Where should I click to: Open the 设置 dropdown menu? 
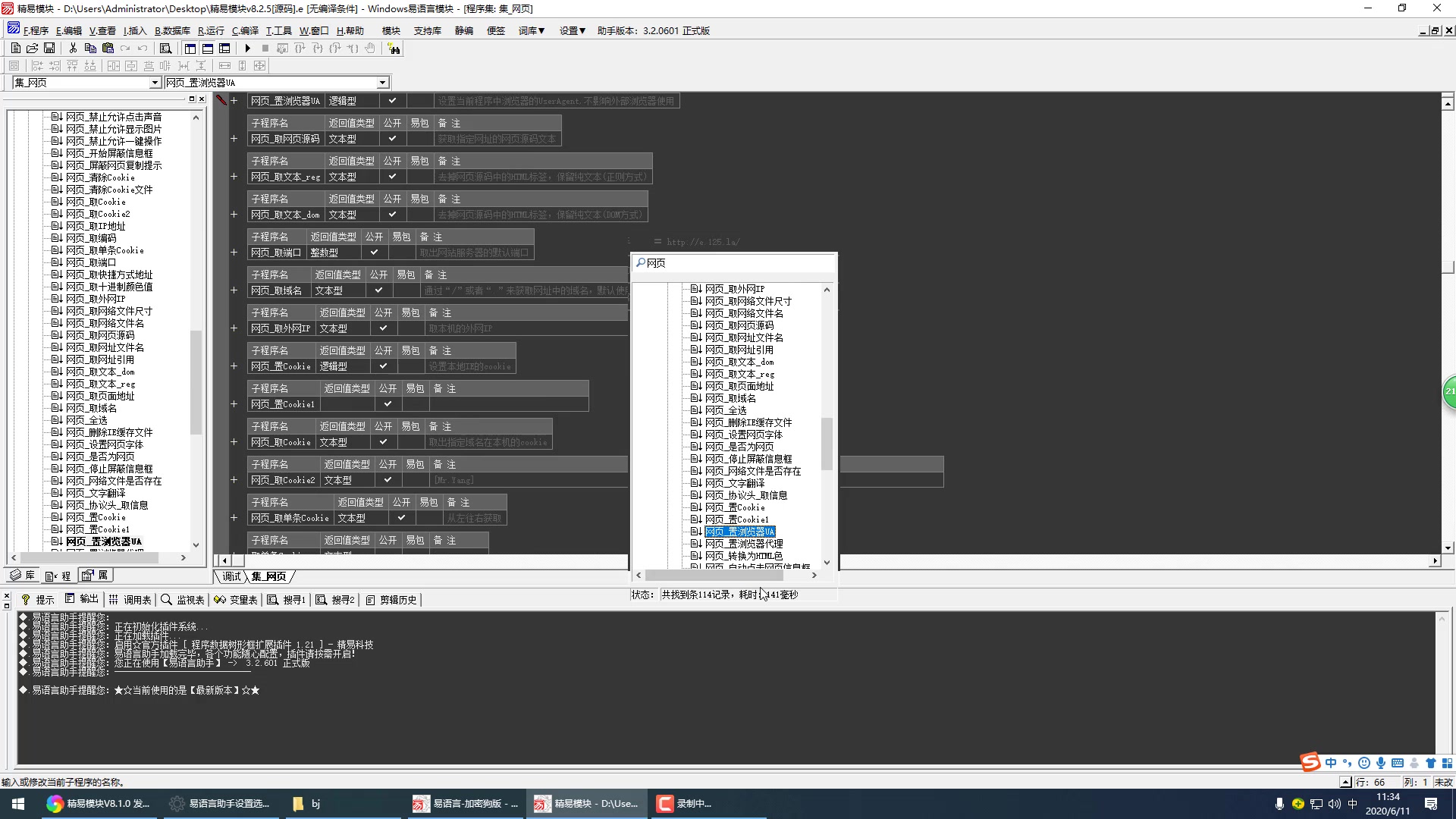coord(573,31)
